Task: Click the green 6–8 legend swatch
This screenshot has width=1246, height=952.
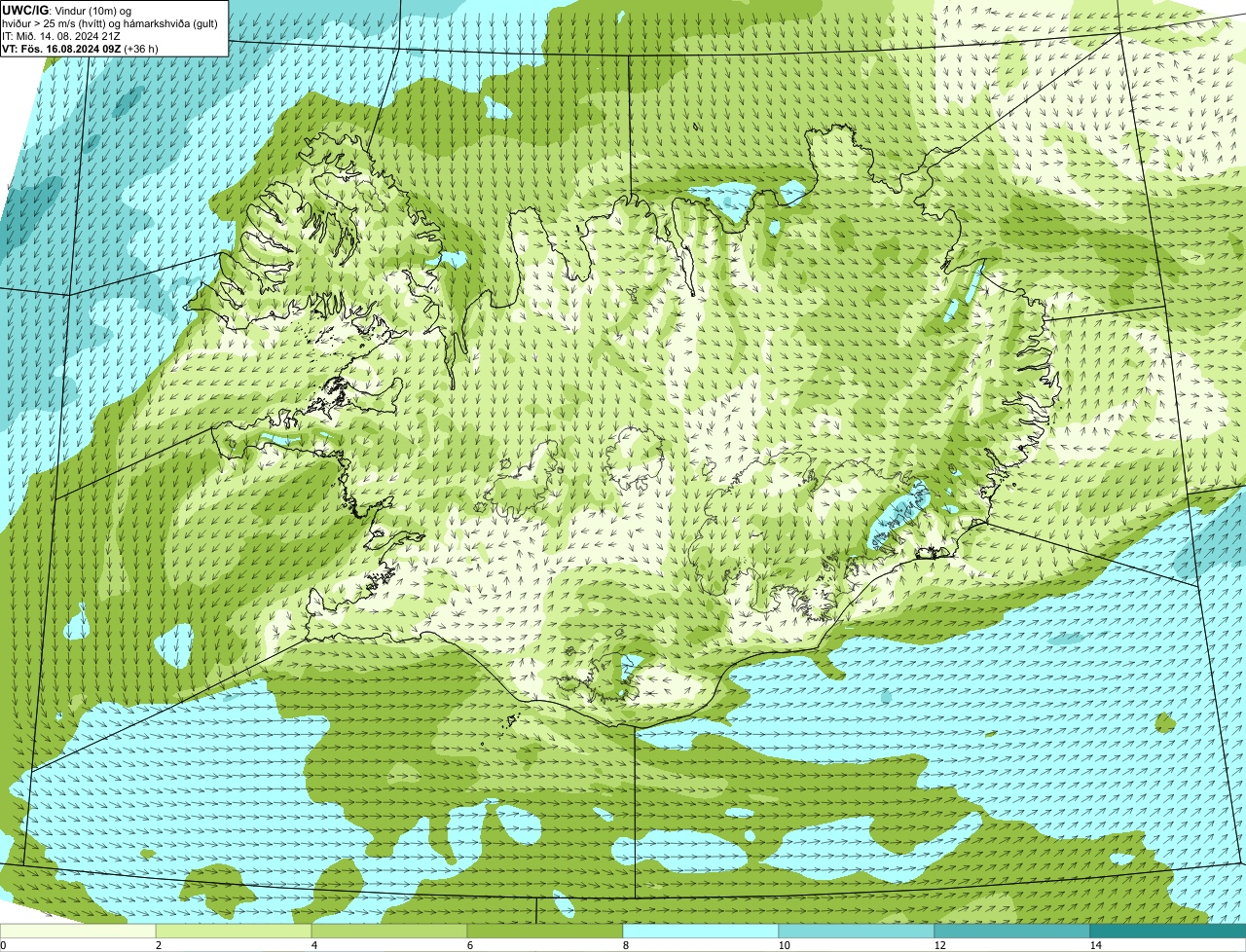Action: 545,931
